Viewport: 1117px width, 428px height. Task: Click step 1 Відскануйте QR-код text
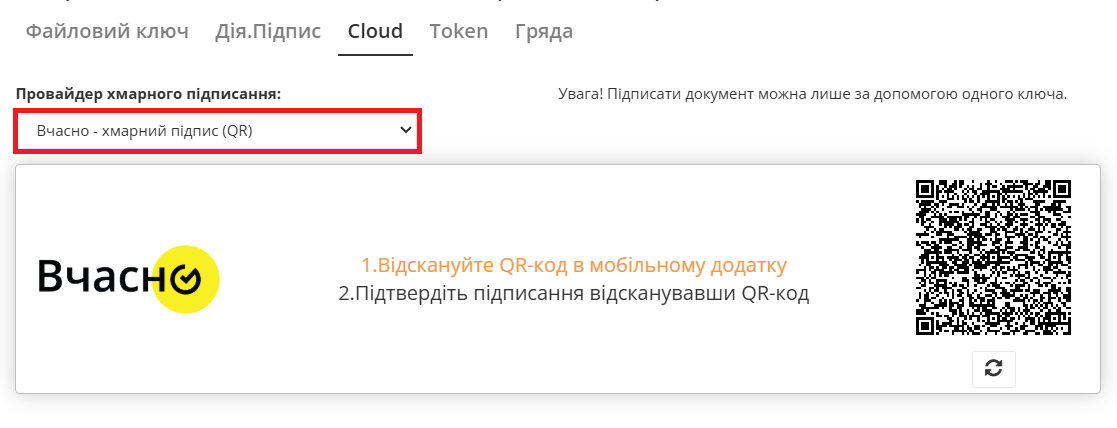(x=573, y=265)
